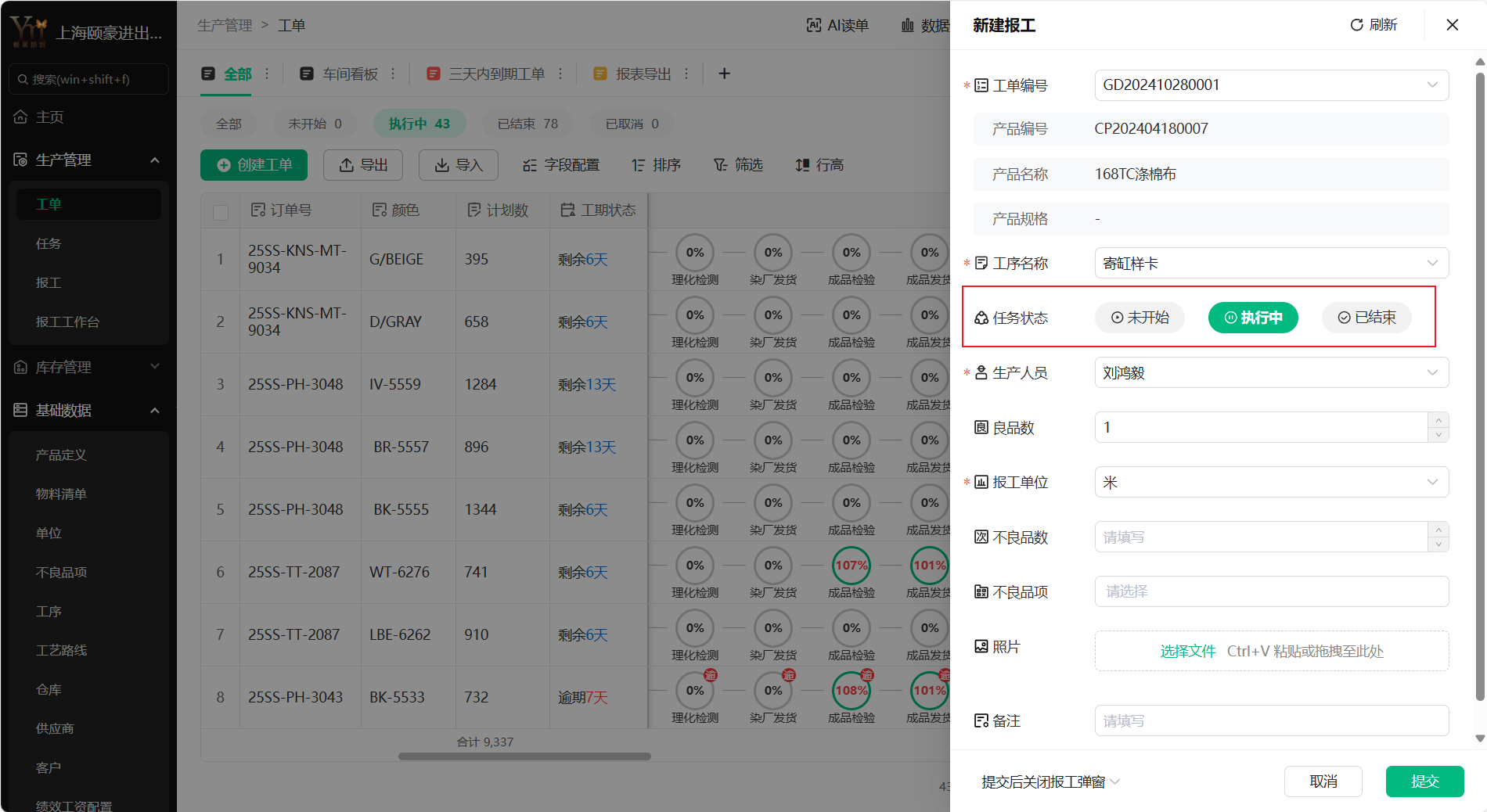Screen dimensions: 1487x812
Task: Click the 选择文件 link to upload a photo
Action: [x=1187, y=652]
